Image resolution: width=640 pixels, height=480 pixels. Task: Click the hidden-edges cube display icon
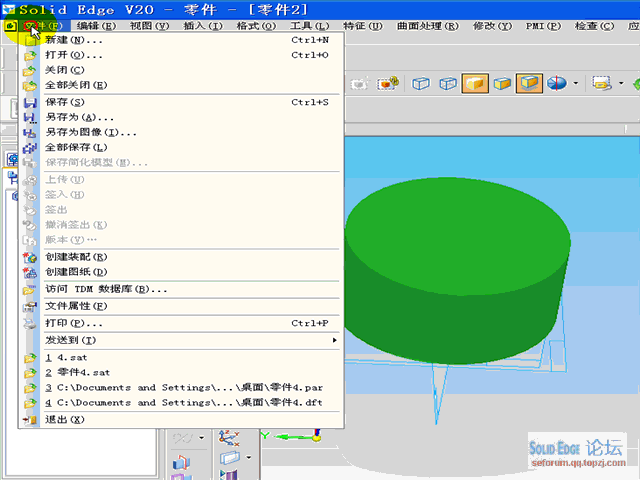(448, 84)
